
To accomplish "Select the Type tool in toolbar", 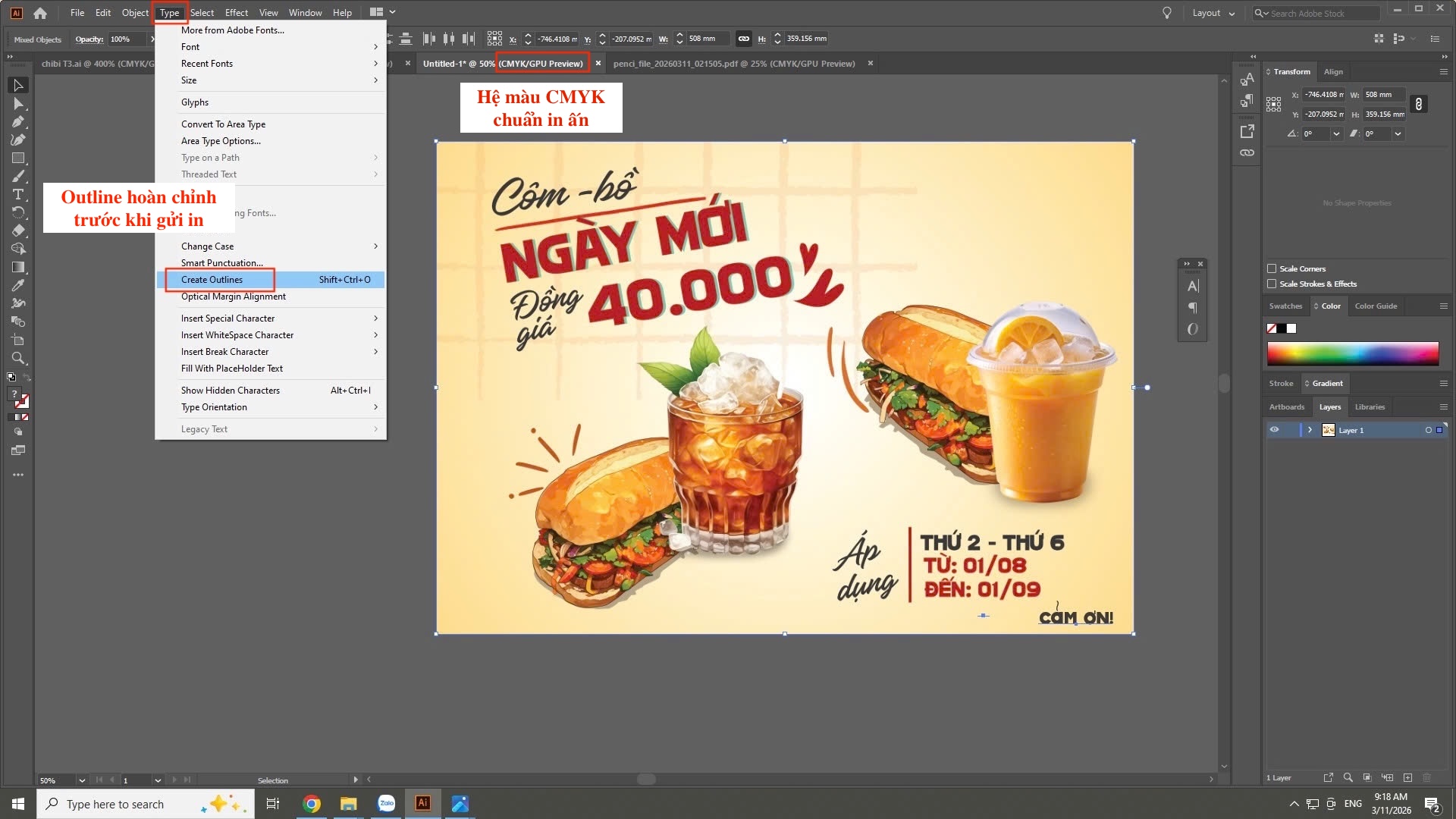I will point(18,194).
